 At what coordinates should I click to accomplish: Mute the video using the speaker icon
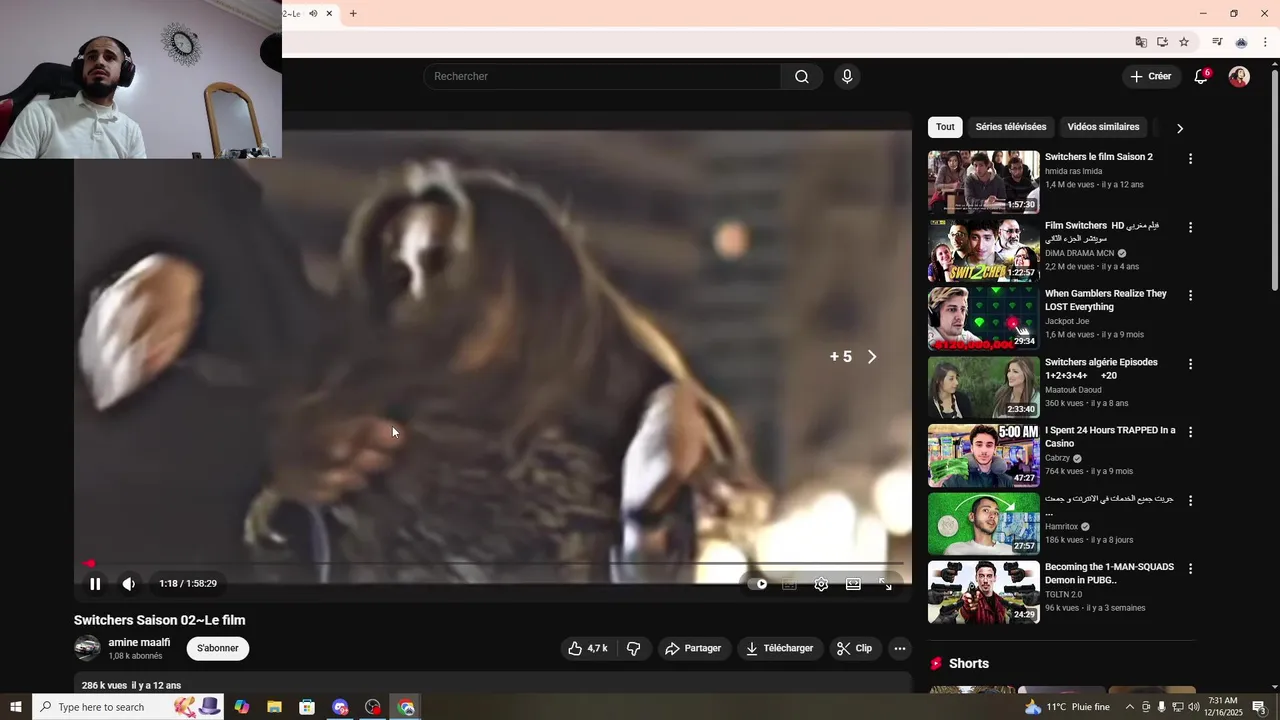click(129, 584)
